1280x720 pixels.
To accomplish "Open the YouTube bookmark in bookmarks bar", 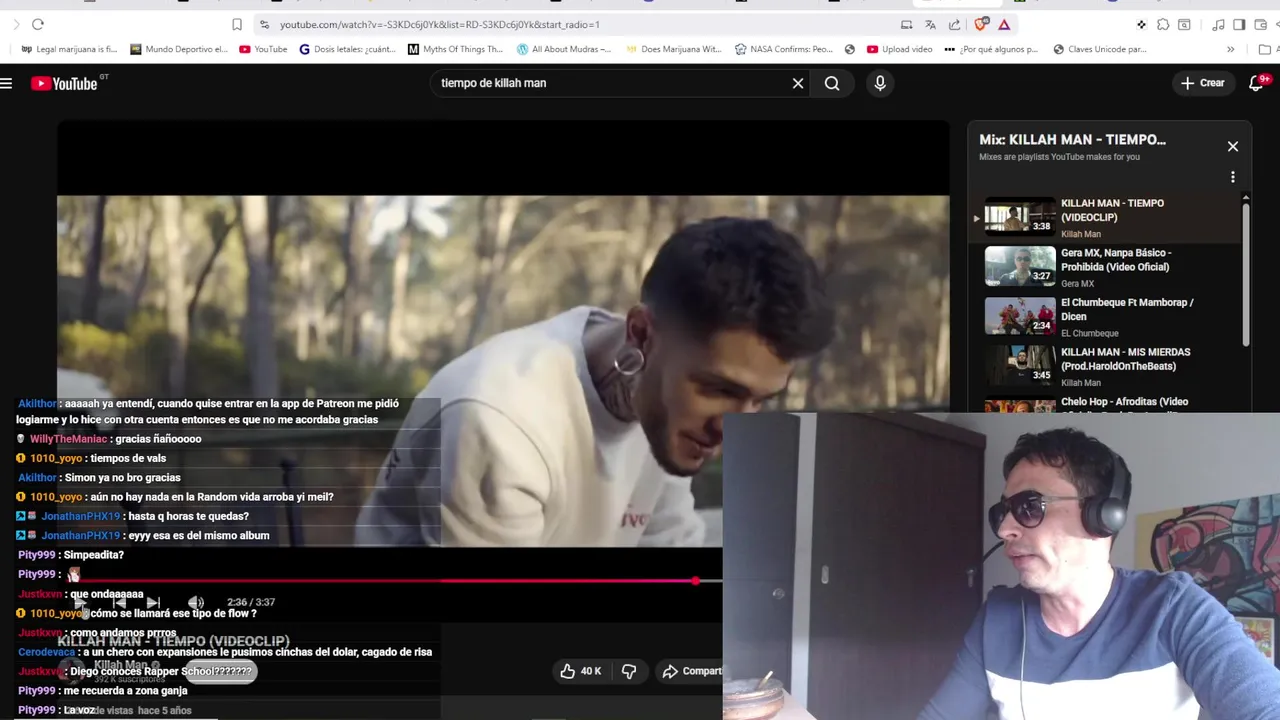I will pos(263,49).
